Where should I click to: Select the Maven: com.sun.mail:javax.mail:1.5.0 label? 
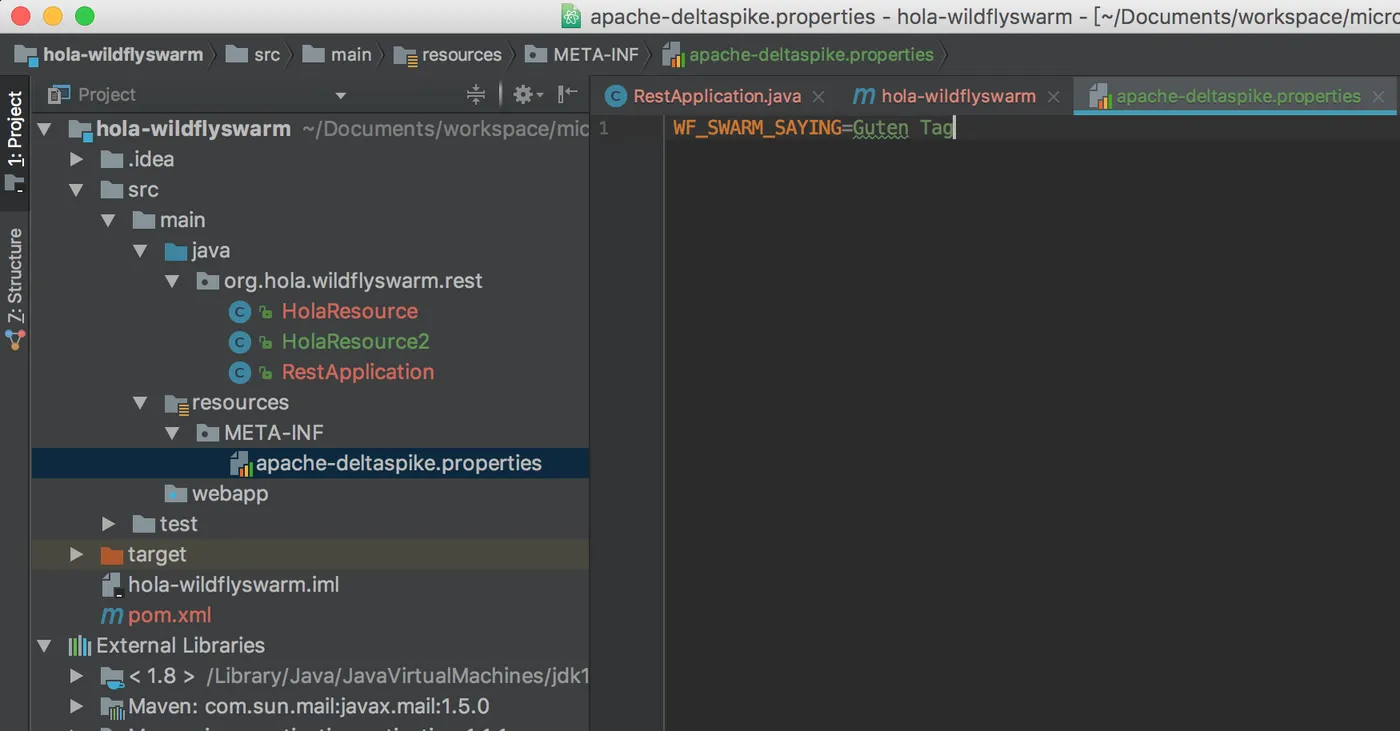pyautogui.click(x=309, y=707)
